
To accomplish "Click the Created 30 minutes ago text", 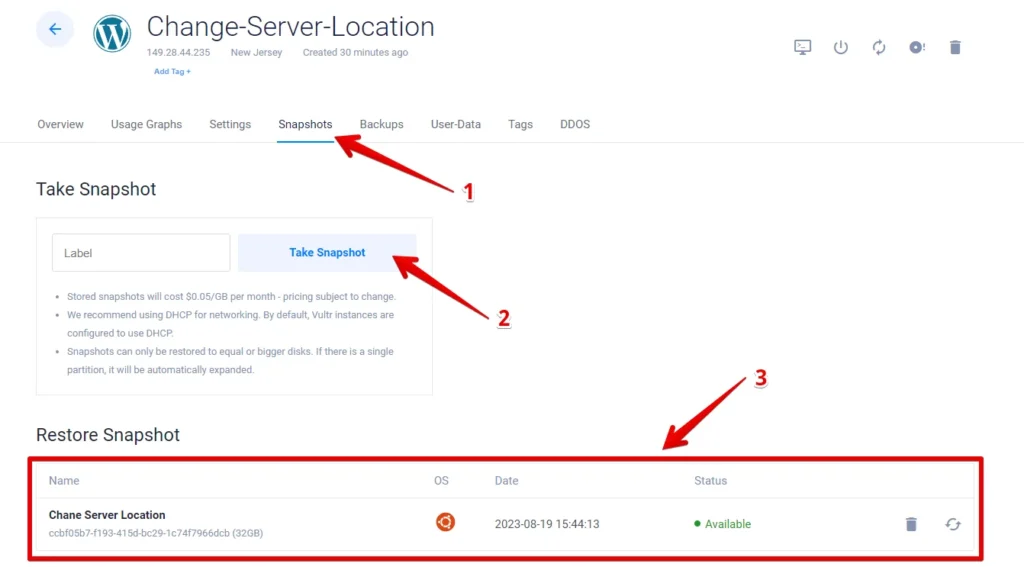I will coord(355,52).
